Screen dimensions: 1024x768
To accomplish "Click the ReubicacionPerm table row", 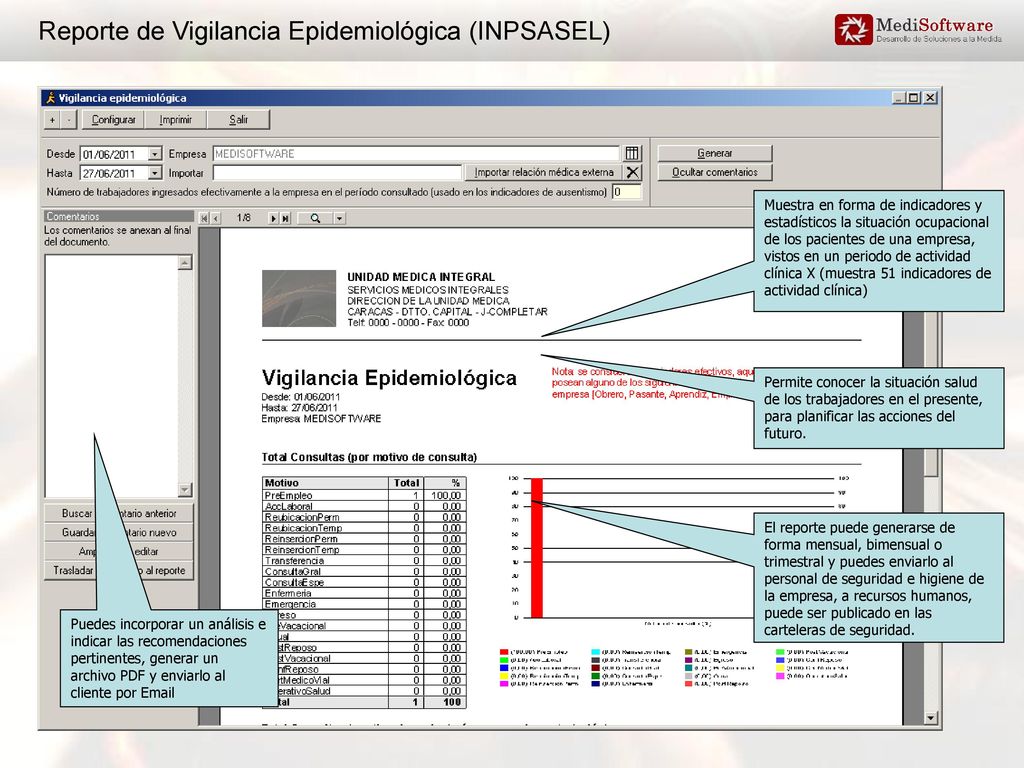I will coord(364,517).
